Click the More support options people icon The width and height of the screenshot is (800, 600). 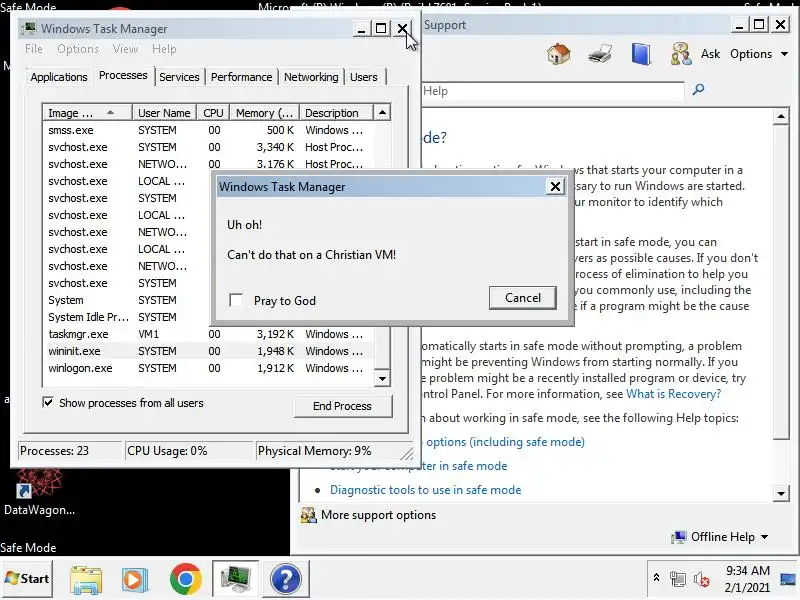click(x=308, y=515)
